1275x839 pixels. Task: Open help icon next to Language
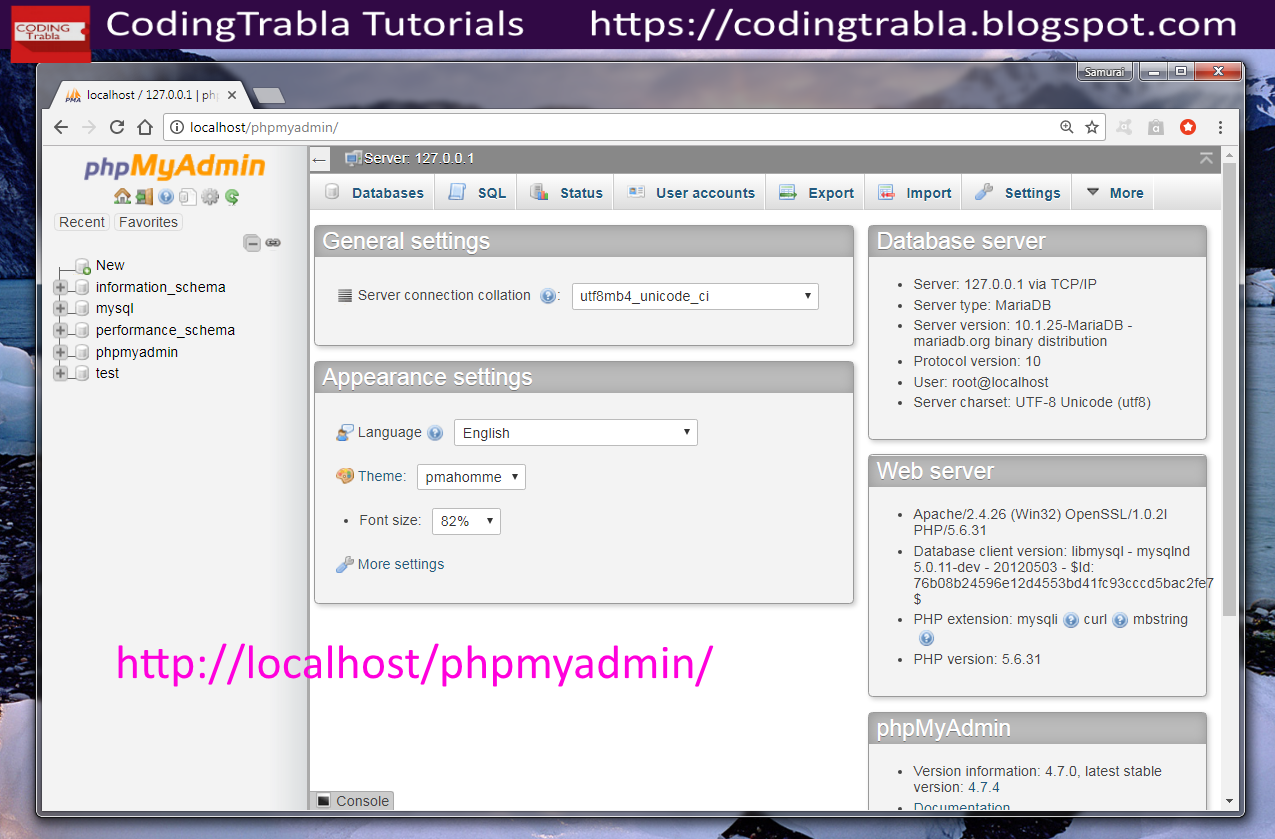[435, 433]
